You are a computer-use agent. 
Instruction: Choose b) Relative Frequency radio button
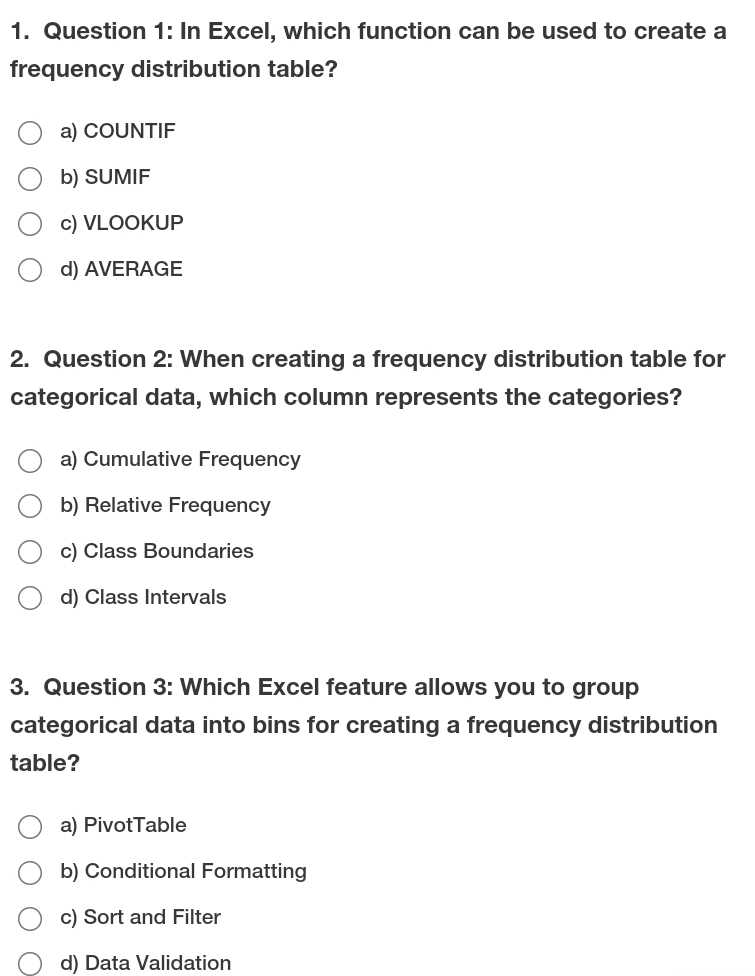coord(30,507)
